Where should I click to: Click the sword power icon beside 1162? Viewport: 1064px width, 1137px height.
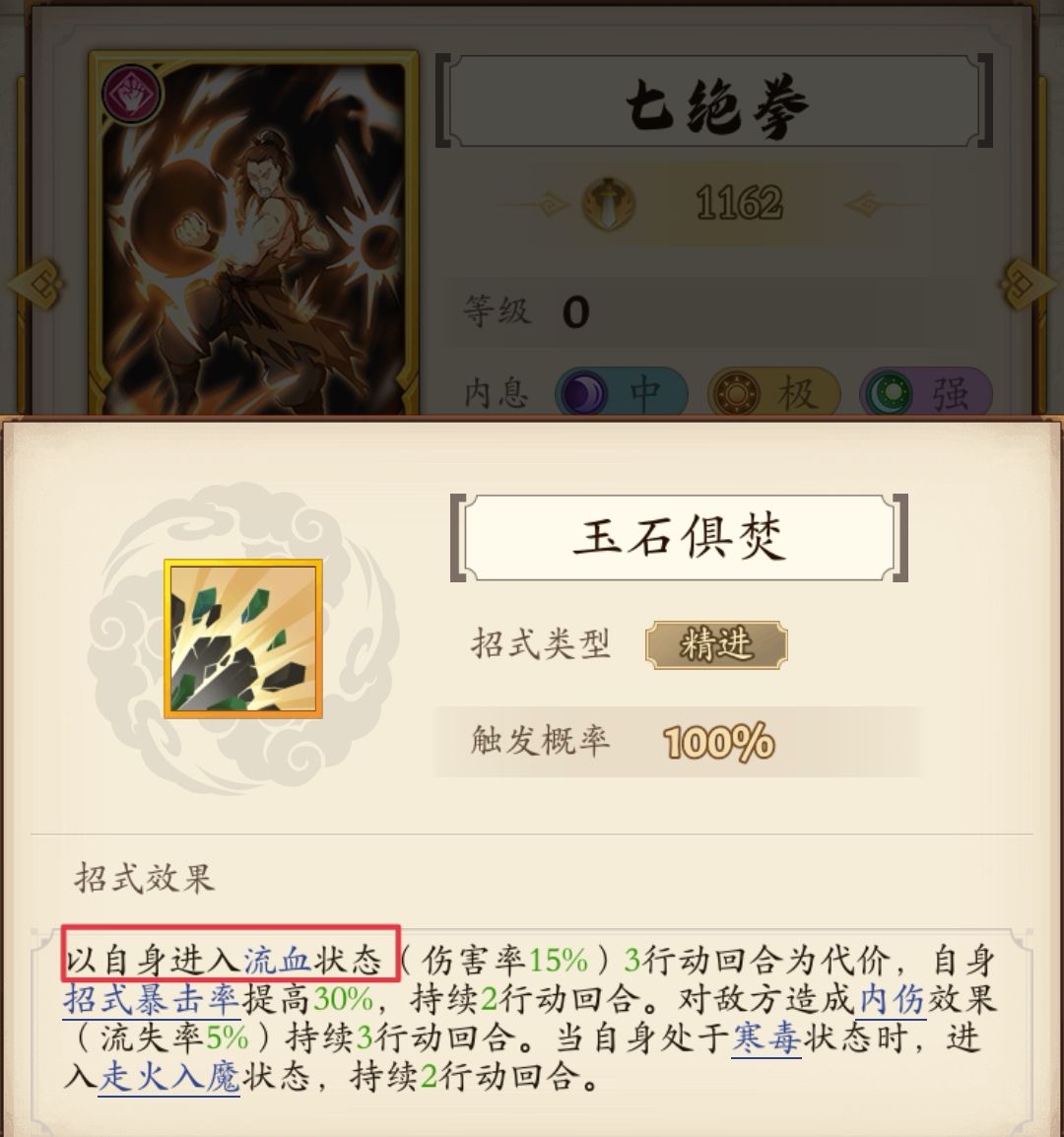[608, 204]
